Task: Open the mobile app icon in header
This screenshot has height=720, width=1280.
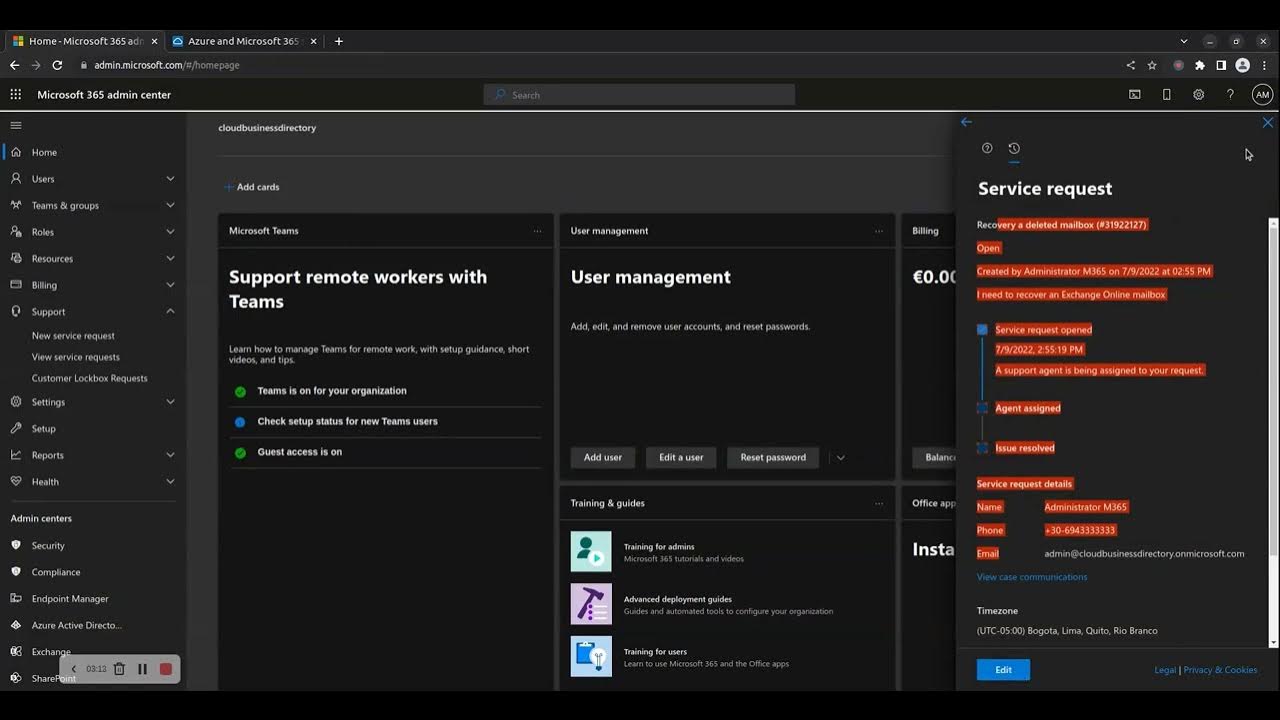Action: [1166, 95]
